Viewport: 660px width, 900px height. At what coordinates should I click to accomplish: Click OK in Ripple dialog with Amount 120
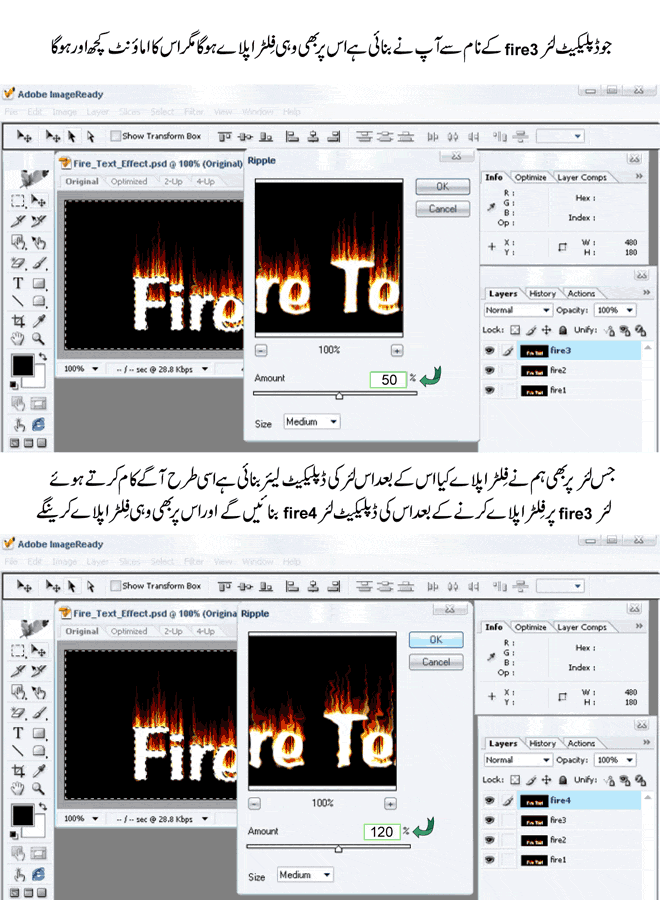click(x=436, y=639)
